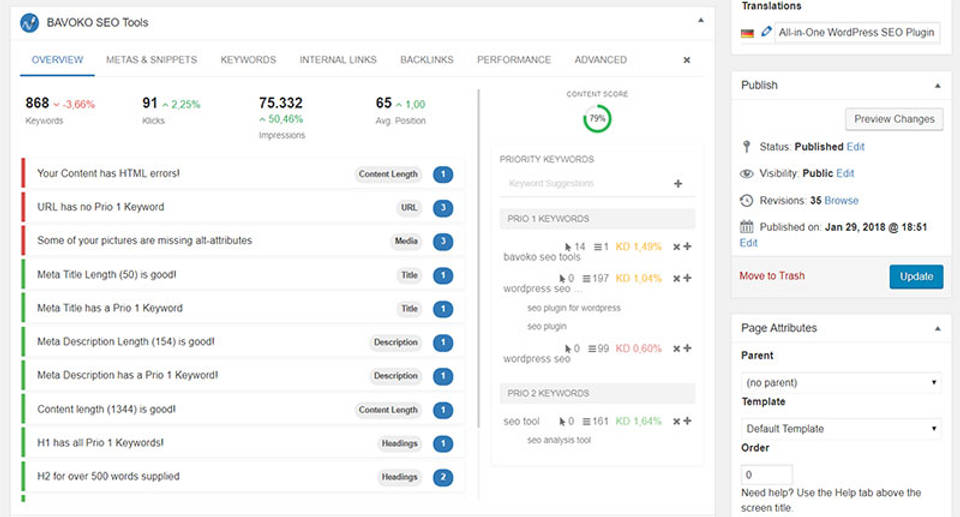Click the Move to Trash link
Viewport: 960px width, 517px height.
pyautogui.click(x=771, y=276)
